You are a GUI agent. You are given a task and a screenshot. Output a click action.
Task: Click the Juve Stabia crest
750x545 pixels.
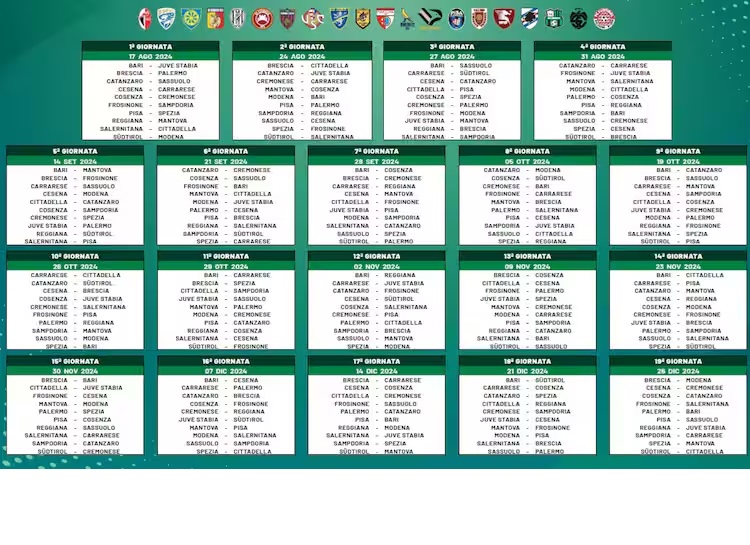coord(363,19)
